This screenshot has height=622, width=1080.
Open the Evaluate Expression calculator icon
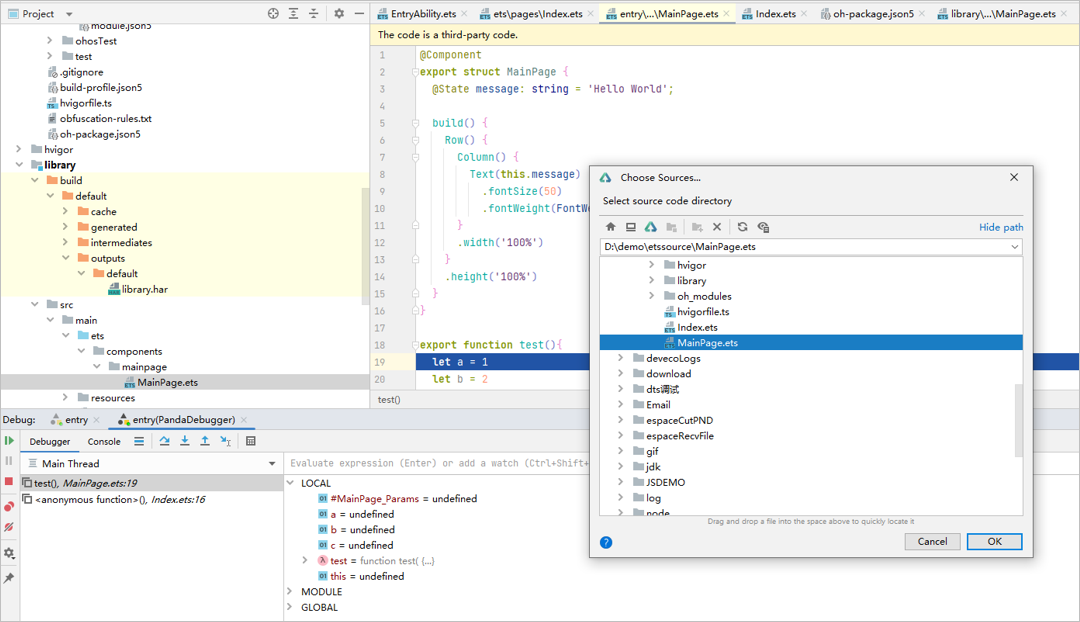coord(251,441)
